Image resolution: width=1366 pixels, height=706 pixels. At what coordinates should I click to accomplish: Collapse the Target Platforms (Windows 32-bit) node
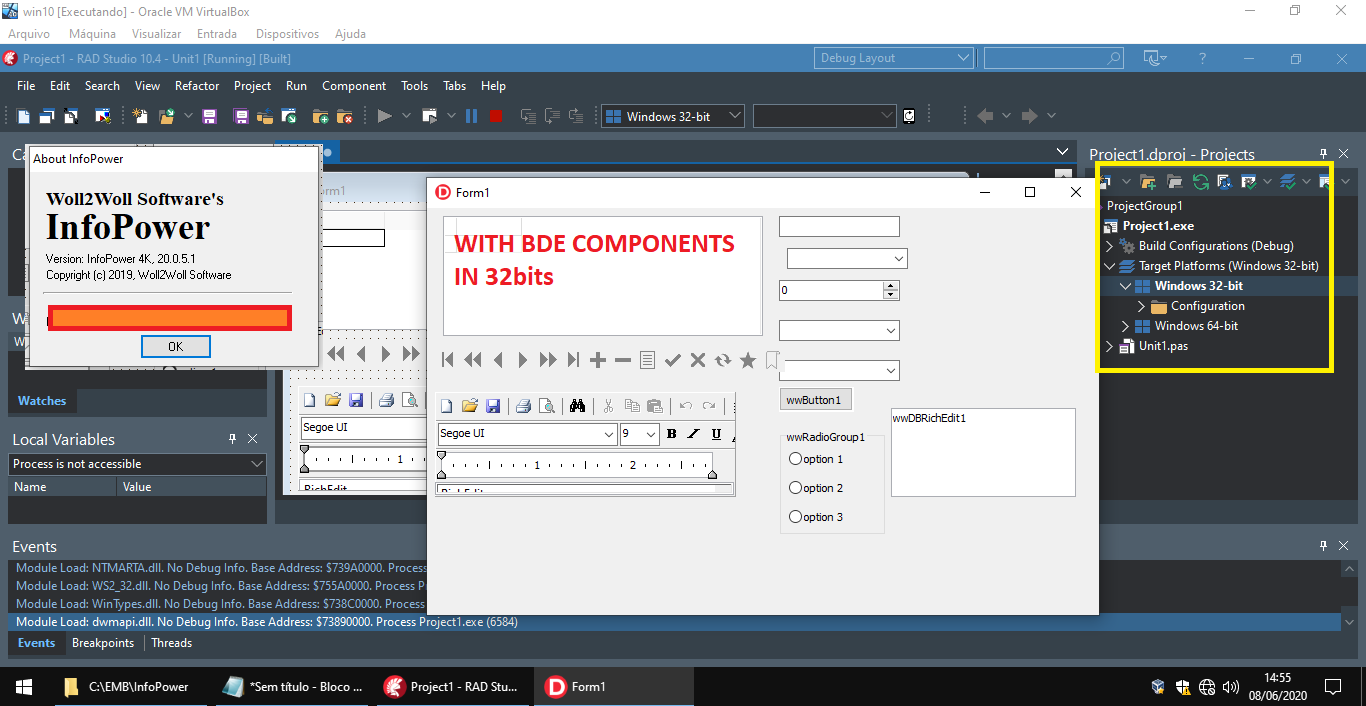coord(1110,266)
